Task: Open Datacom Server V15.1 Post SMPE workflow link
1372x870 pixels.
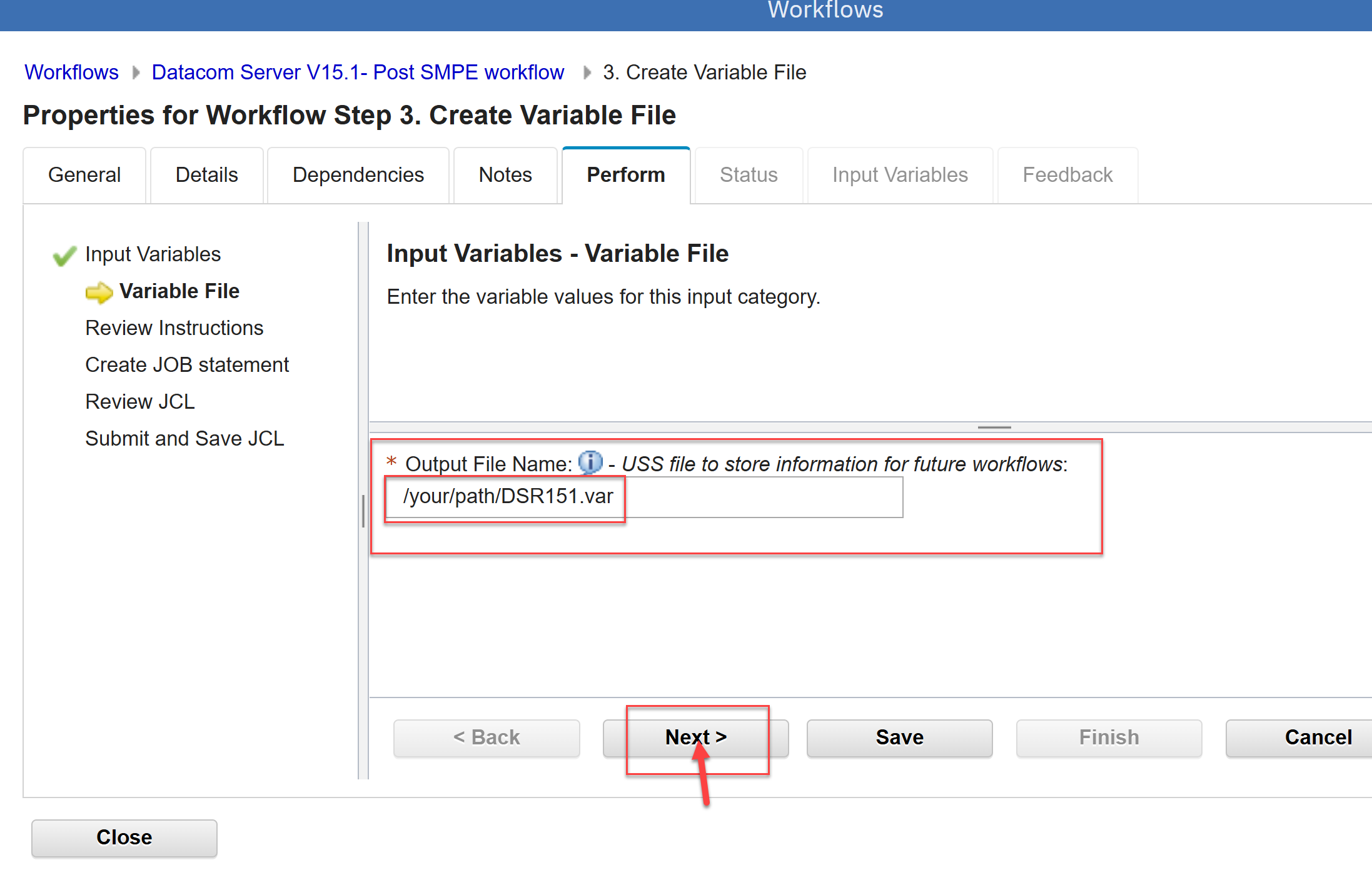Action: point(358,72)
